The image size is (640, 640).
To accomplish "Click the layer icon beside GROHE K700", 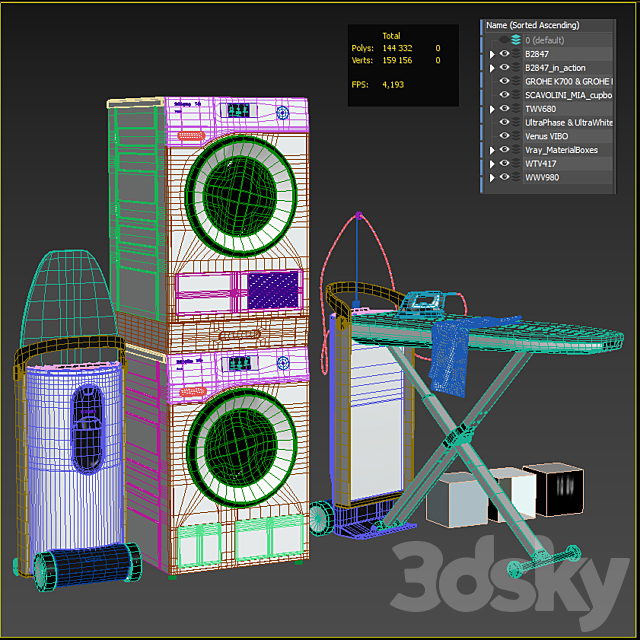I will pyautogui.click(x=517, y=81).
